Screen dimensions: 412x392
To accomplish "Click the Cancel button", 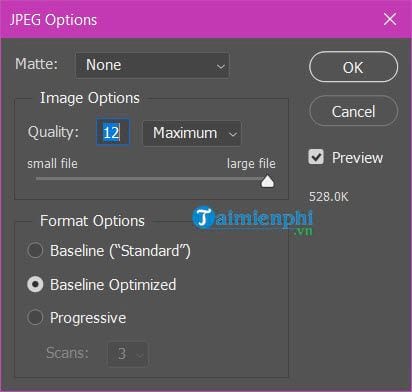I will coord(353,111).
